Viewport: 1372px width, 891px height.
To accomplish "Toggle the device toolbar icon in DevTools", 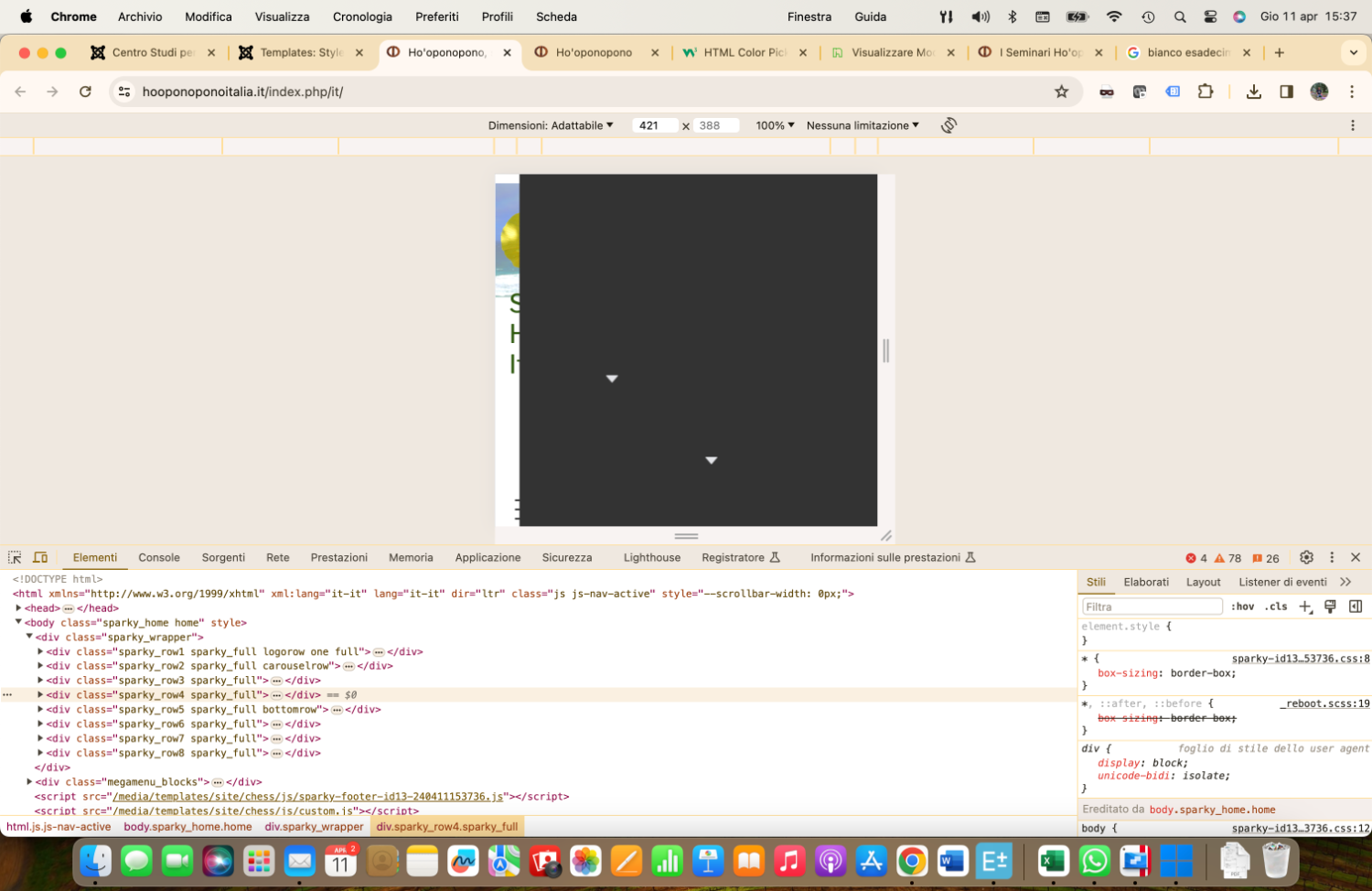I will point(40,557).
